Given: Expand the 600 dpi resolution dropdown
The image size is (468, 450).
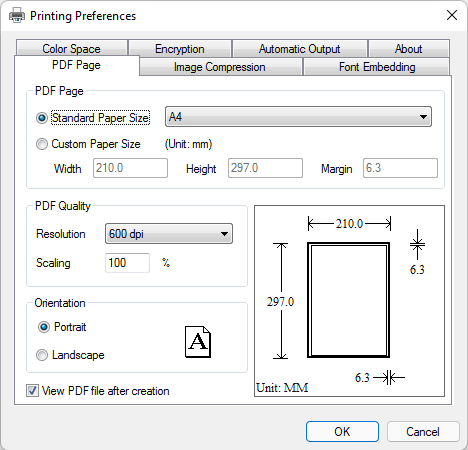Looking at the screenshot, I should pyautogui.click(x=169, y=234).
